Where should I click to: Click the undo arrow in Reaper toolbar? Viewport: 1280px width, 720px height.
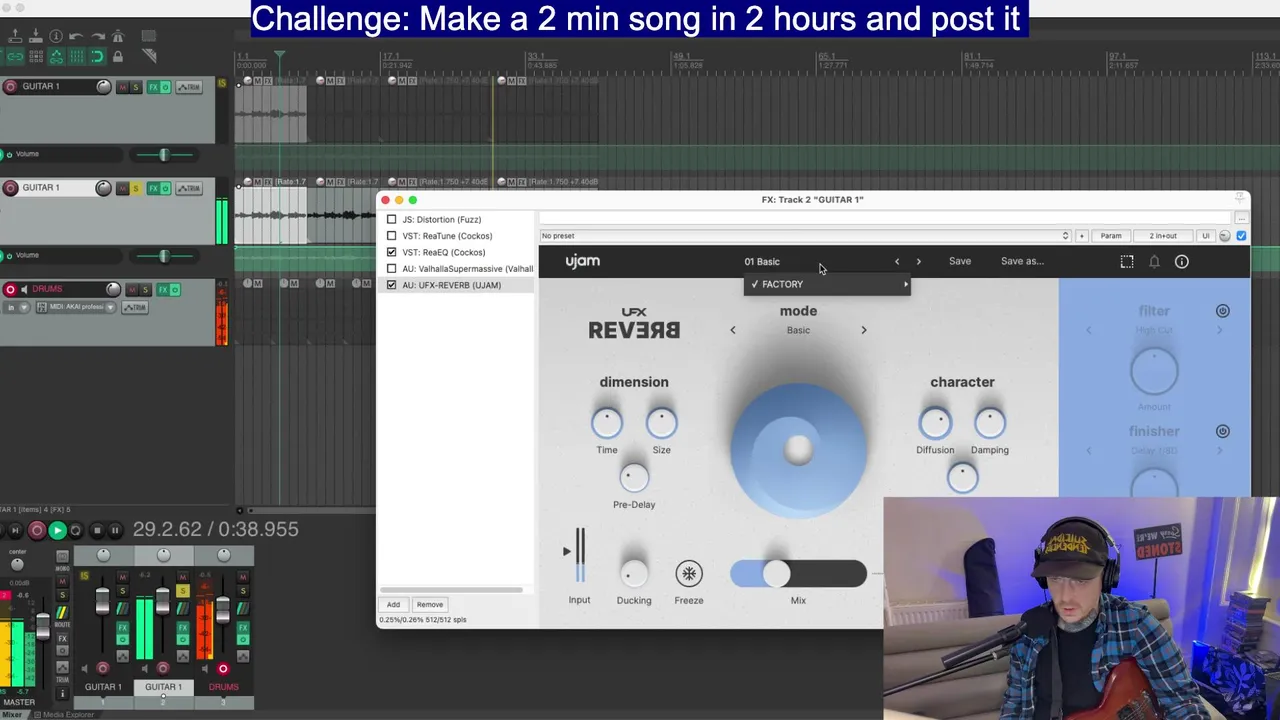(76, 36)
